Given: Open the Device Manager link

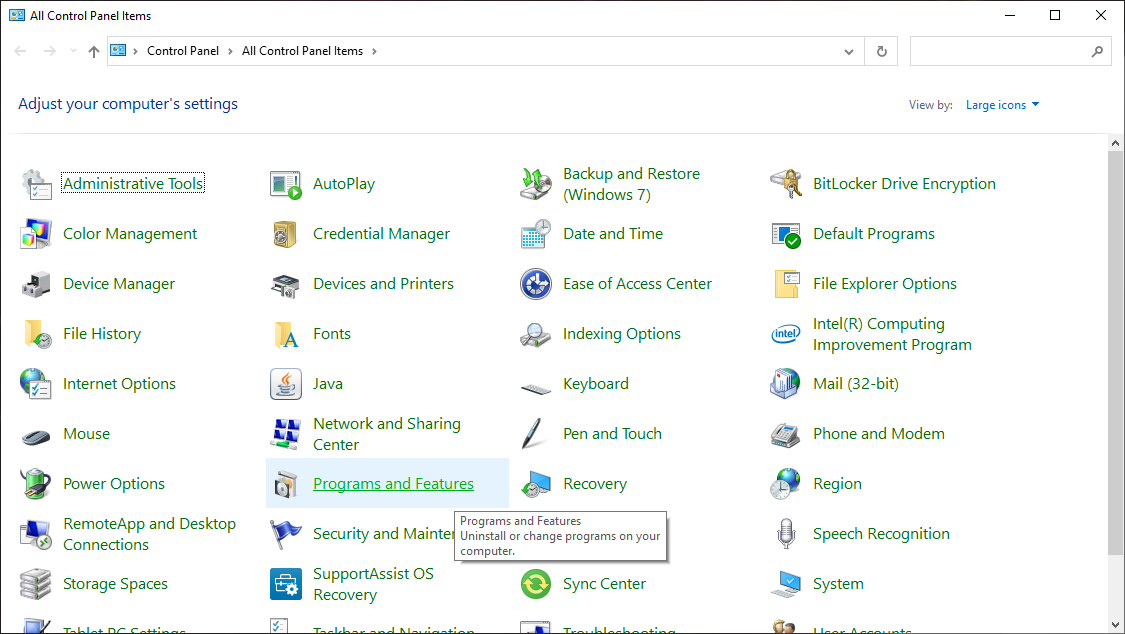Looking at the screenshot, I should [119, 284].
